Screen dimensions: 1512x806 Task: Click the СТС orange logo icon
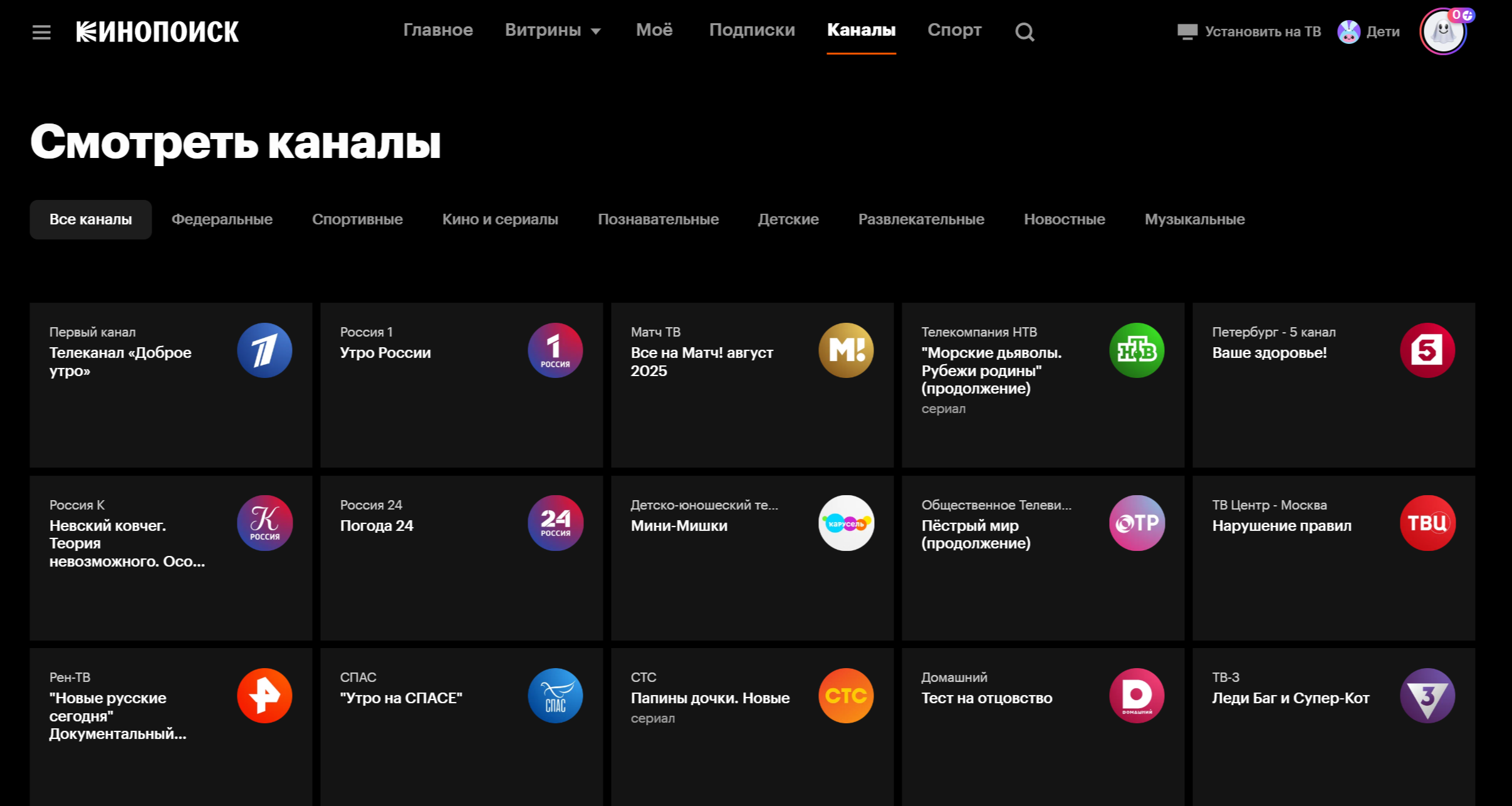(x=846, y=696)
